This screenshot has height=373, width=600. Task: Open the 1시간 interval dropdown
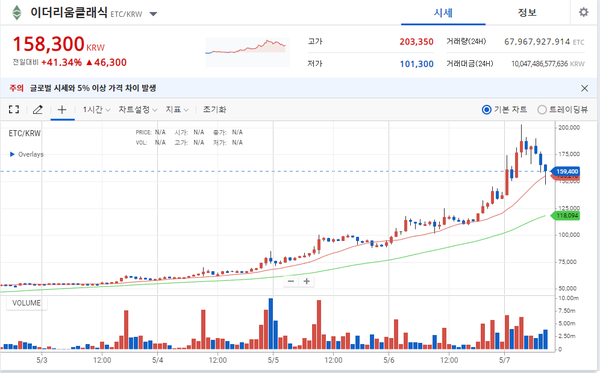(x=96, y=110)
